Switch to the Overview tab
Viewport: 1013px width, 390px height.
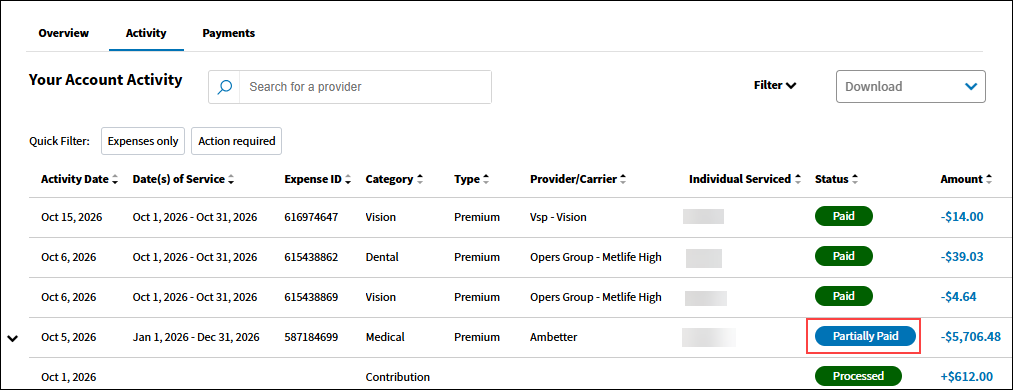point(63,33)
